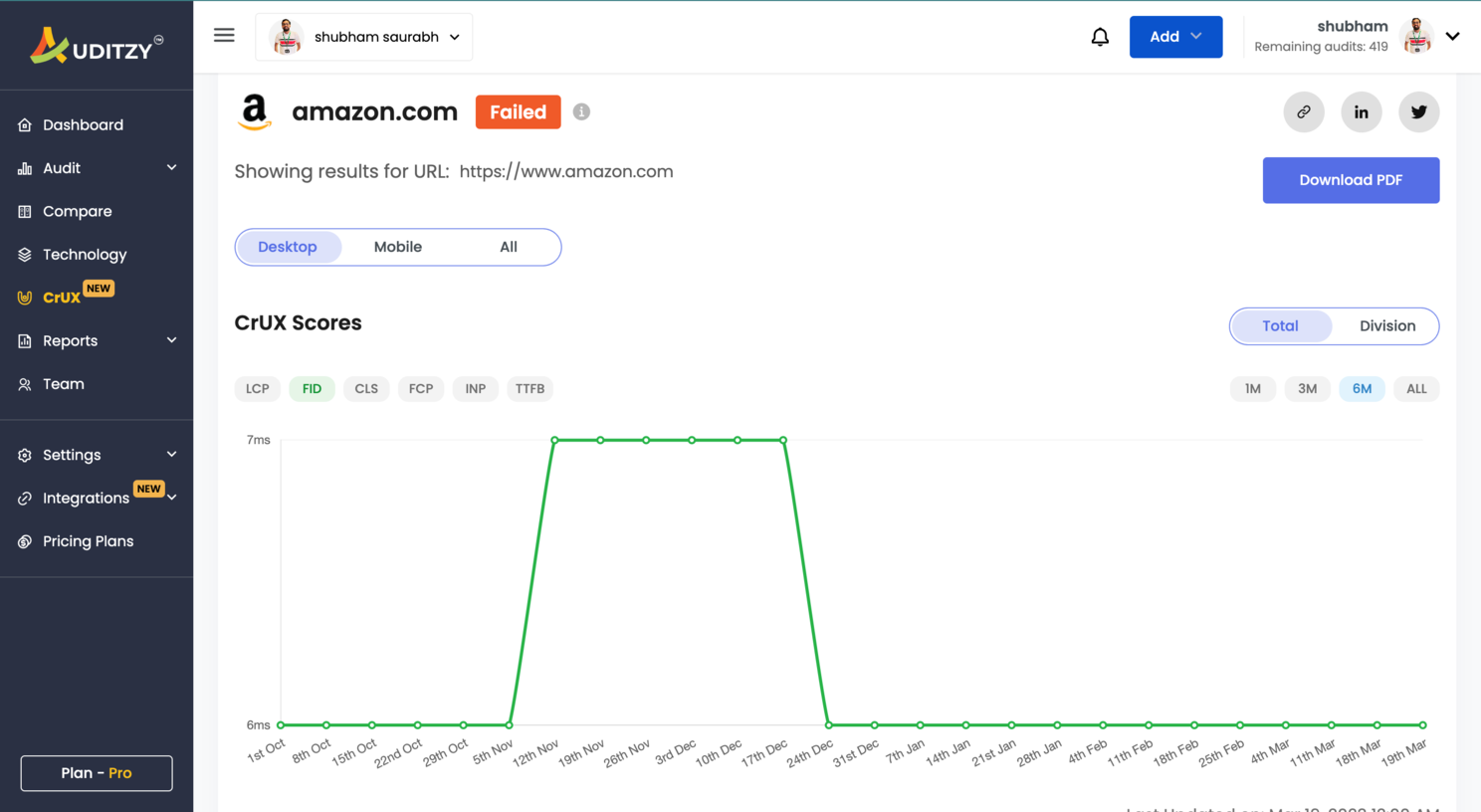Select the FCP metric chip
Screen dimensions: 1481x812
pos(421,389)
